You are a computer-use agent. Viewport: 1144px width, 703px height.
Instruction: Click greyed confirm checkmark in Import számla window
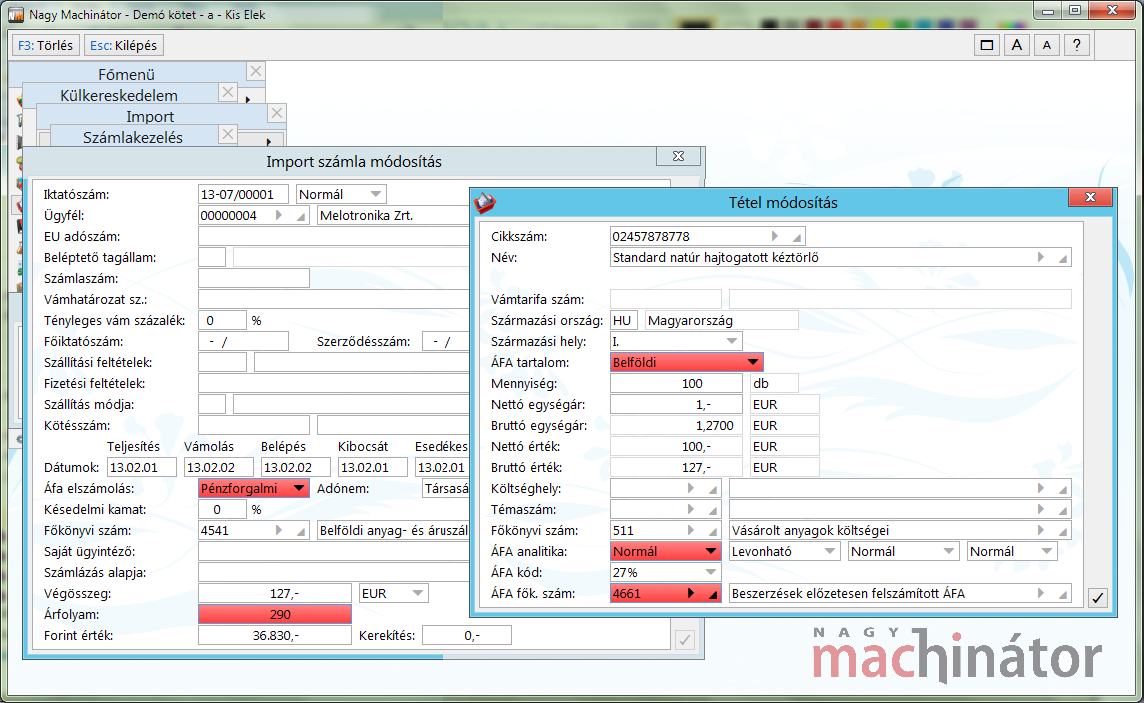[x=684, y=640]
